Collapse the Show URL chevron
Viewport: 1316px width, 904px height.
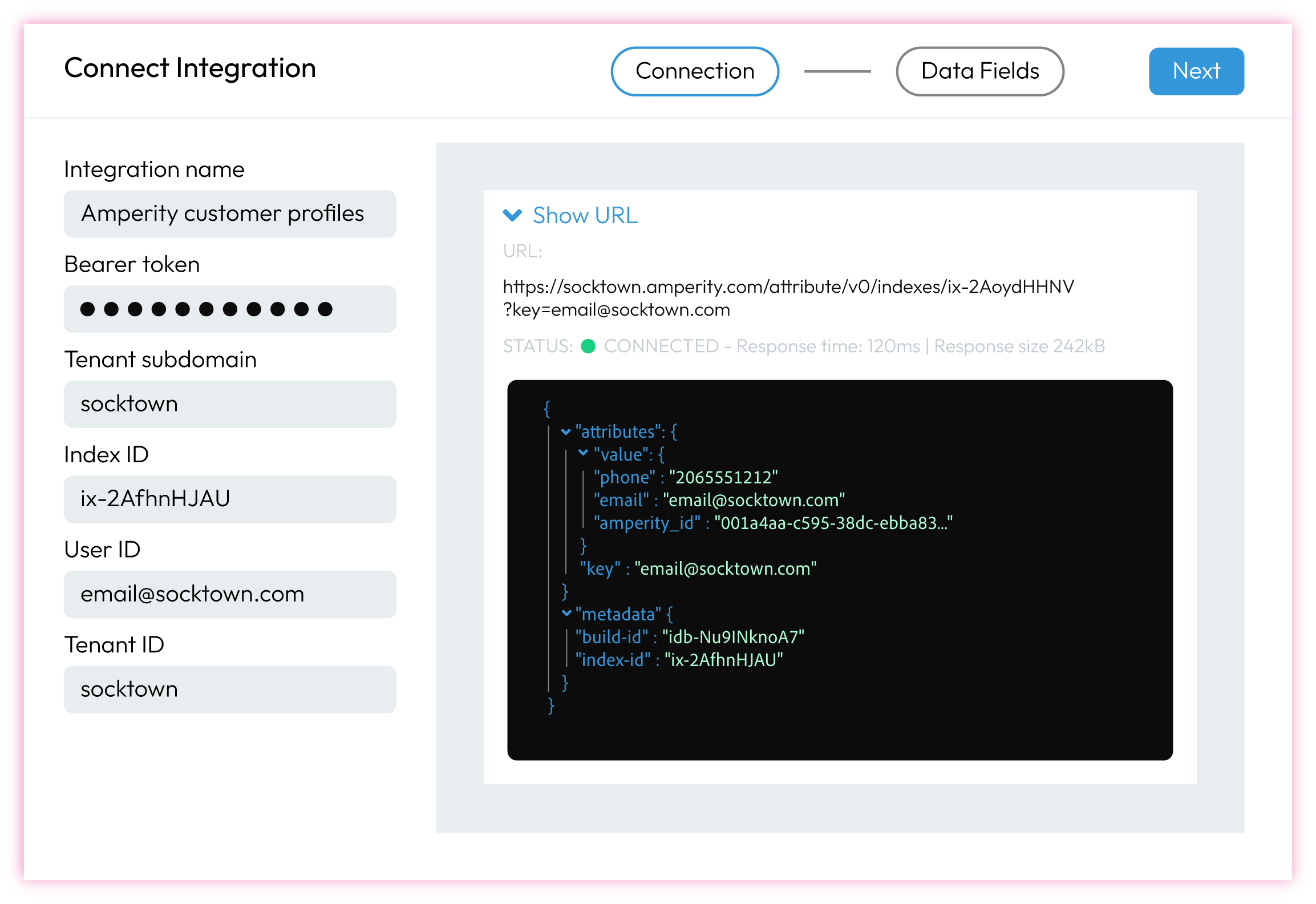512,215
